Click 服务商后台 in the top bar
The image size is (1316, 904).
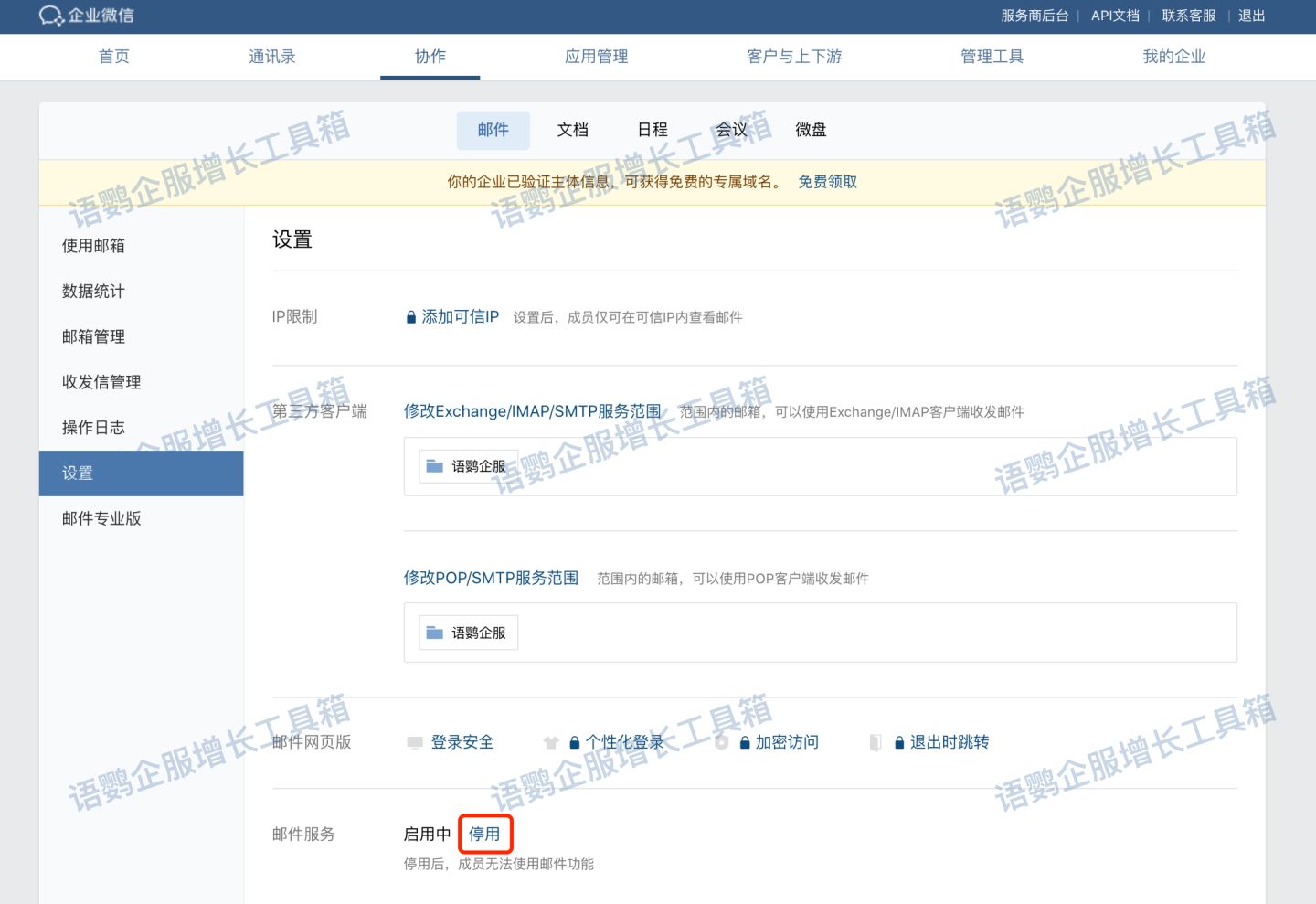[1035, 16]
